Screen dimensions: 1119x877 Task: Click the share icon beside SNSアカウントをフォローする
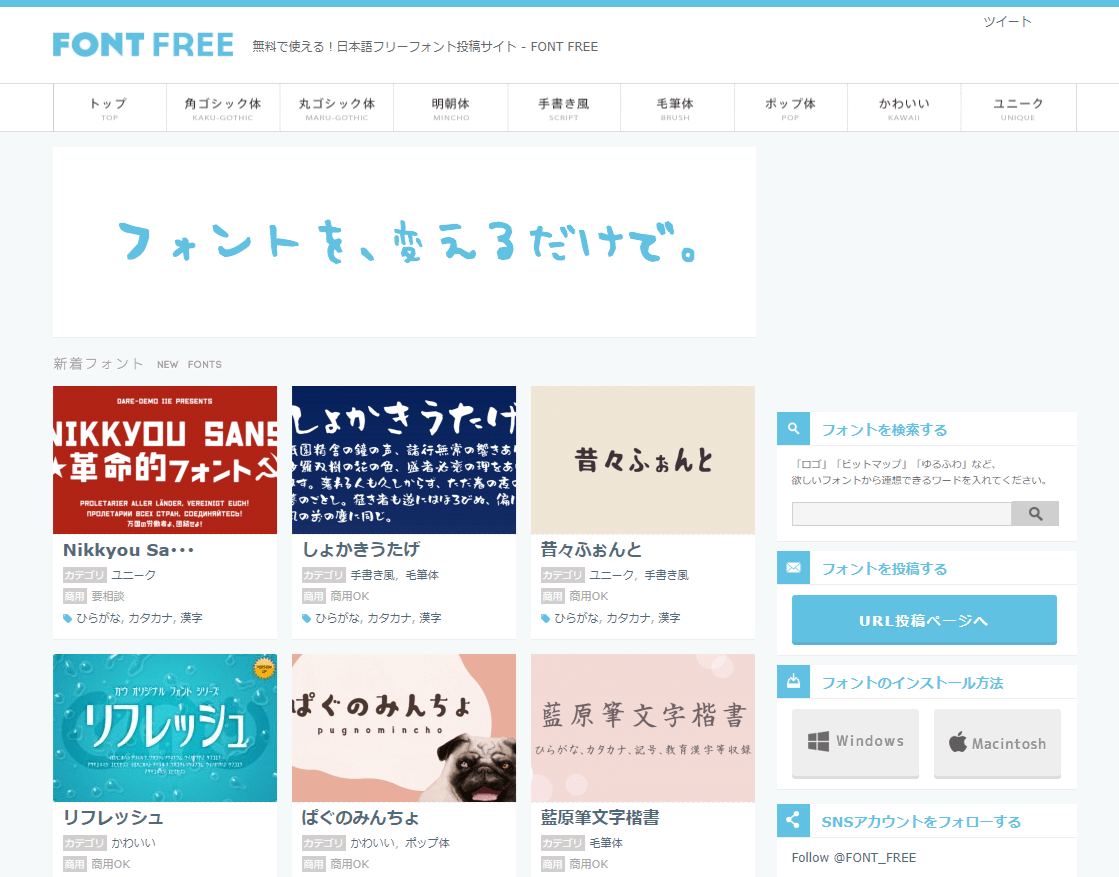(793, 821)
